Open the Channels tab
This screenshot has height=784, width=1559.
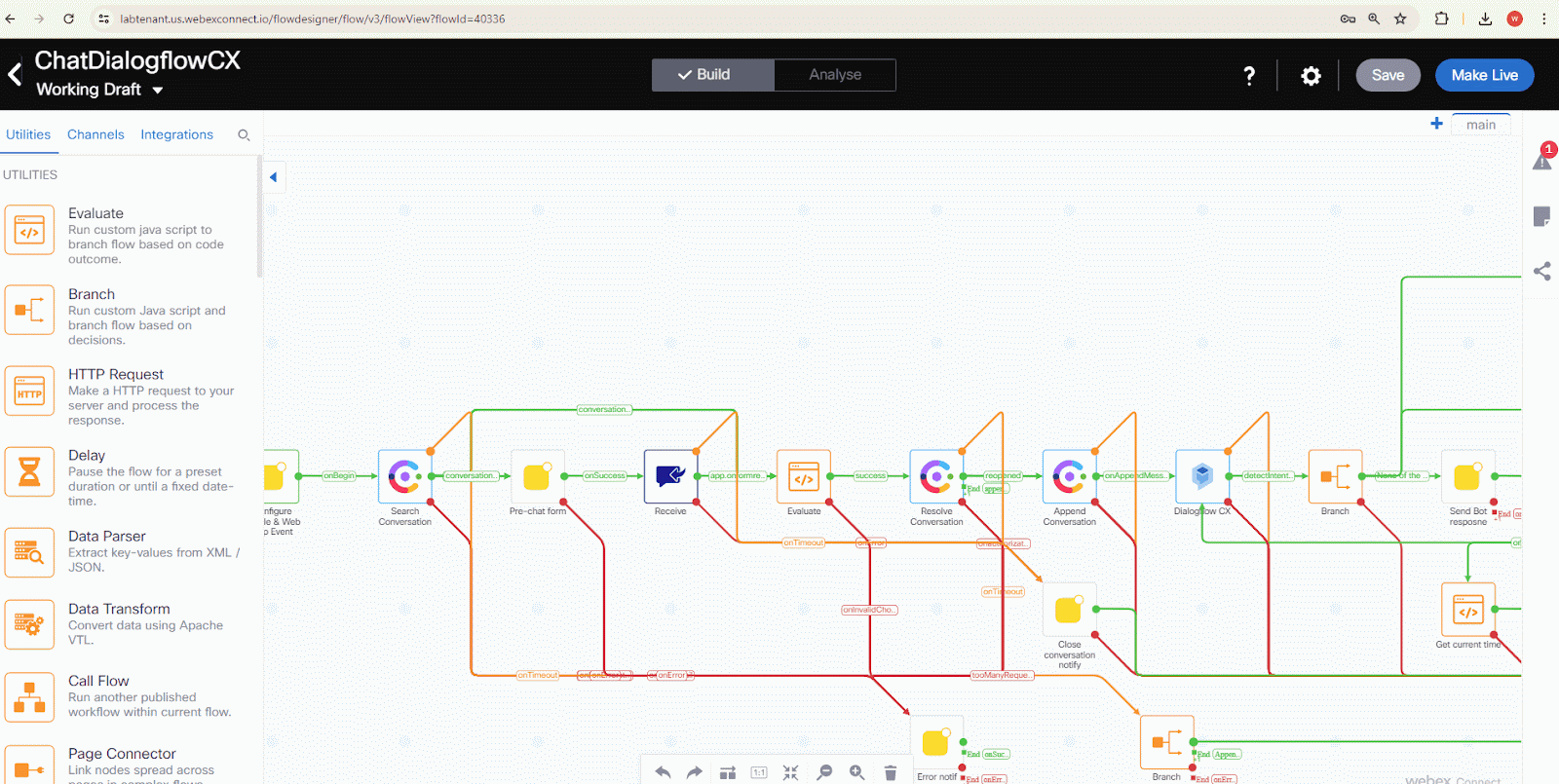click(95, 134)
